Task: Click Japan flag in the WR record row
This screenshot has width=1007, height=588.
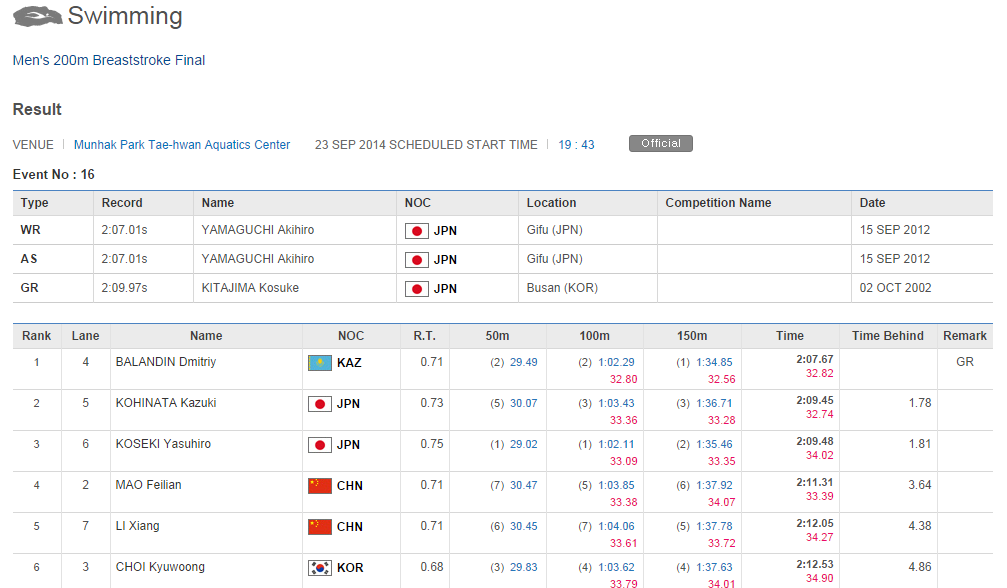Action: (x=416, y=231)
